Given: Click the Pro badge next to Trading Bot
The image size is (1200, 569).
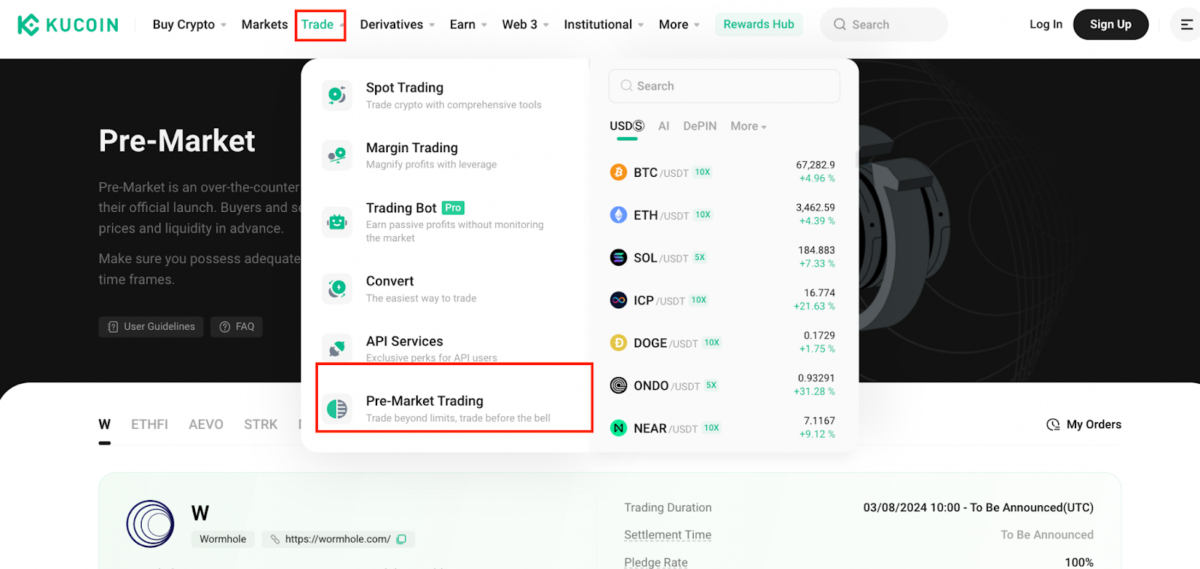Looking at the screenshot, I should point(453,208).
